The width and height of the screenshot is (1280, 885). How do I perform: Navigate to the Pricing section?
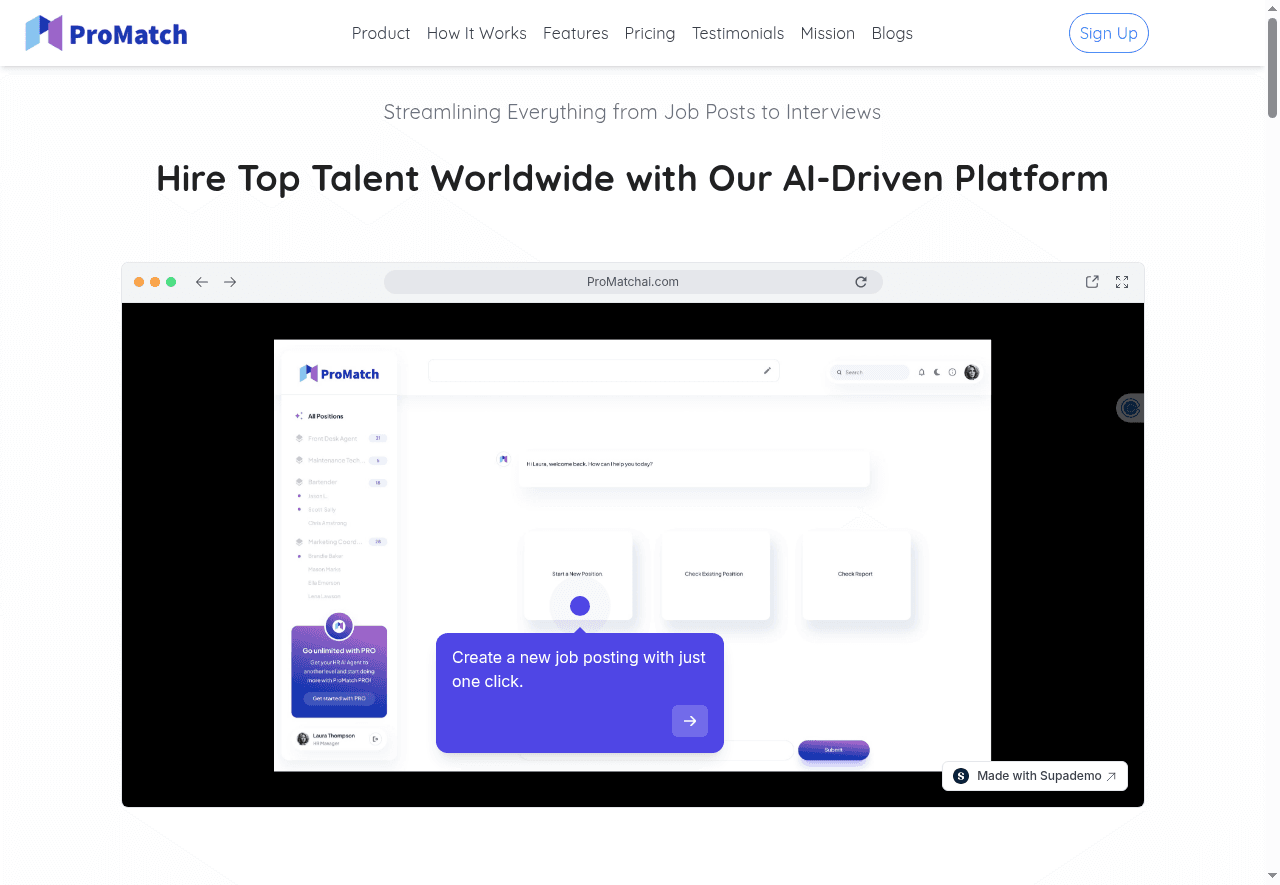point(650,33)
